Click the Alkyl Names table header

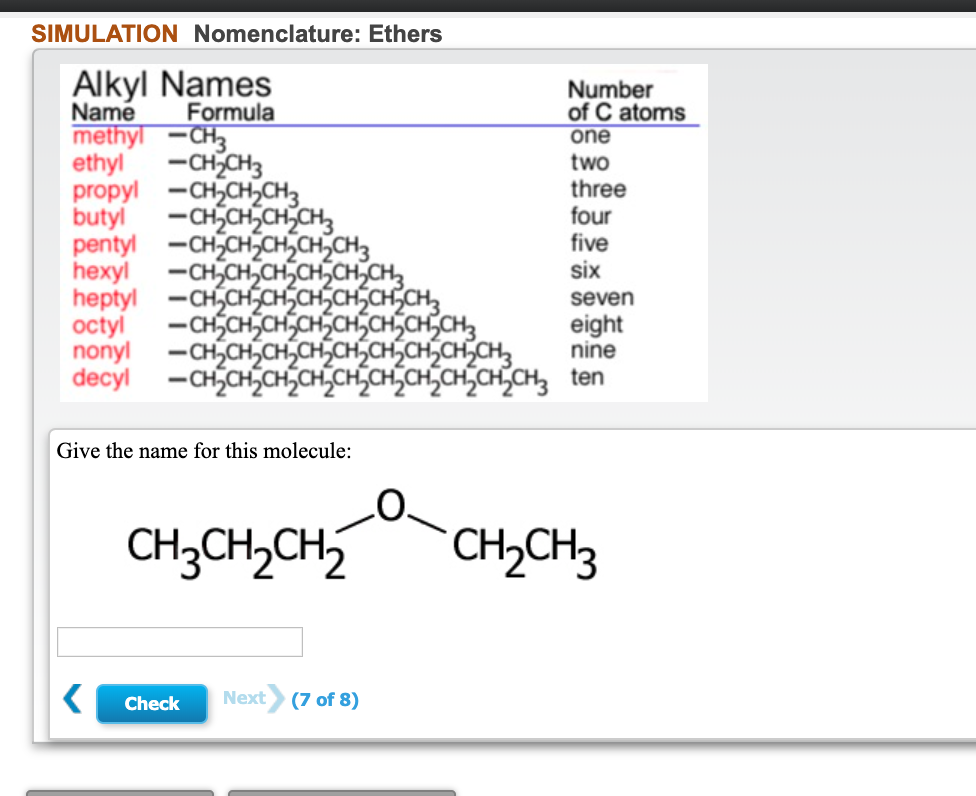pos(171,84)
